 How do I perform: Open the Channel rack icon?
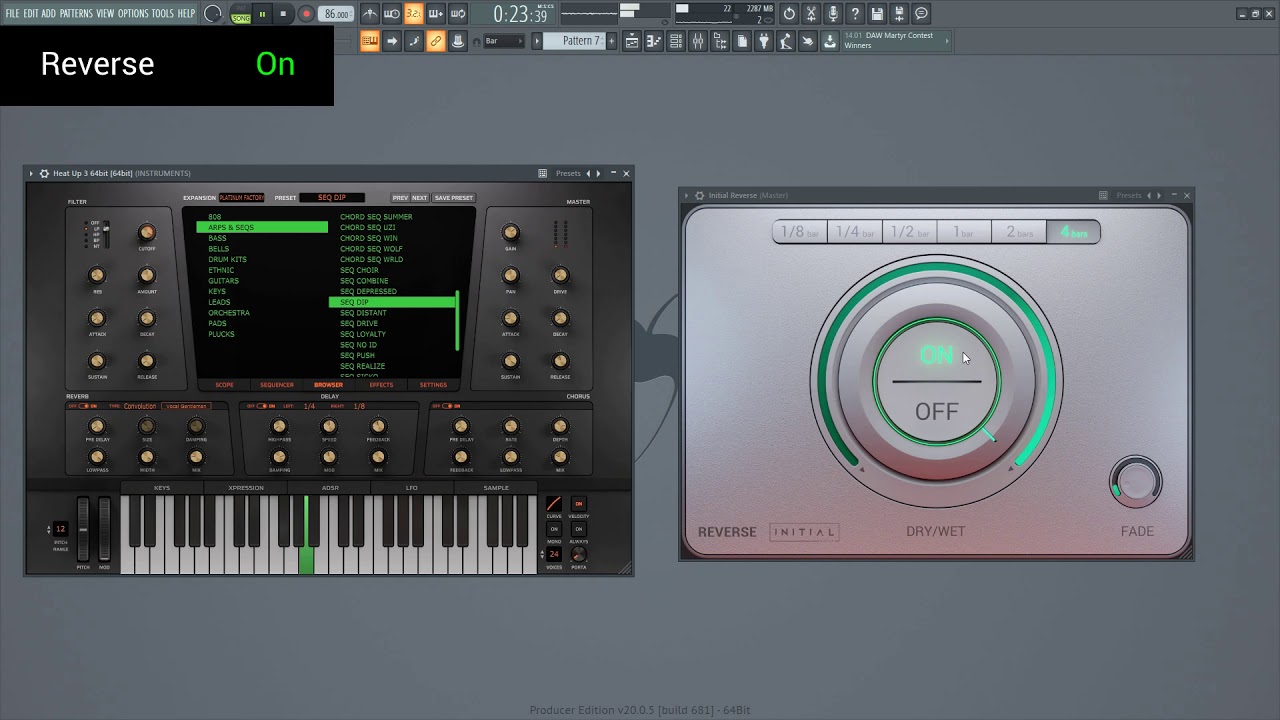(x=676, y=41)
